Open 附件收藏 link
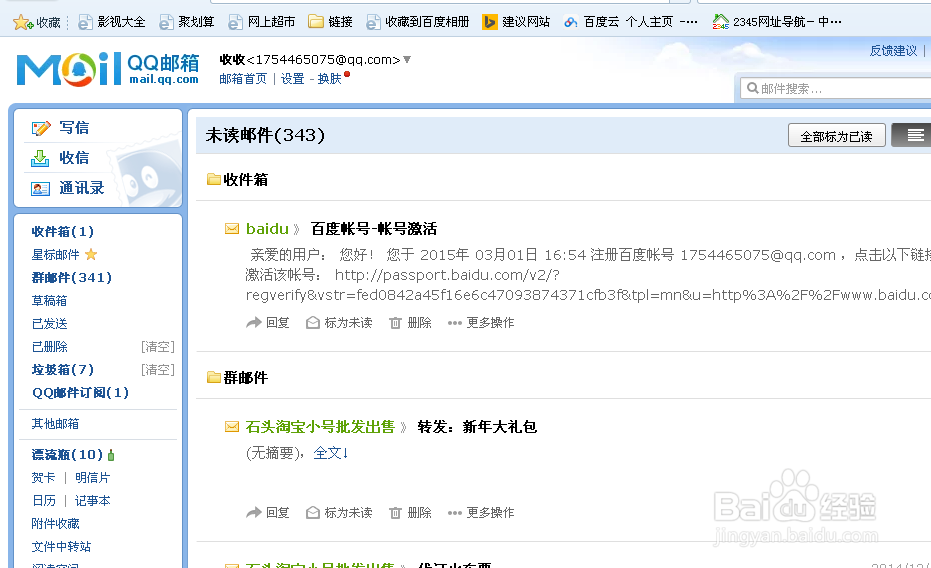 [55, 524]
